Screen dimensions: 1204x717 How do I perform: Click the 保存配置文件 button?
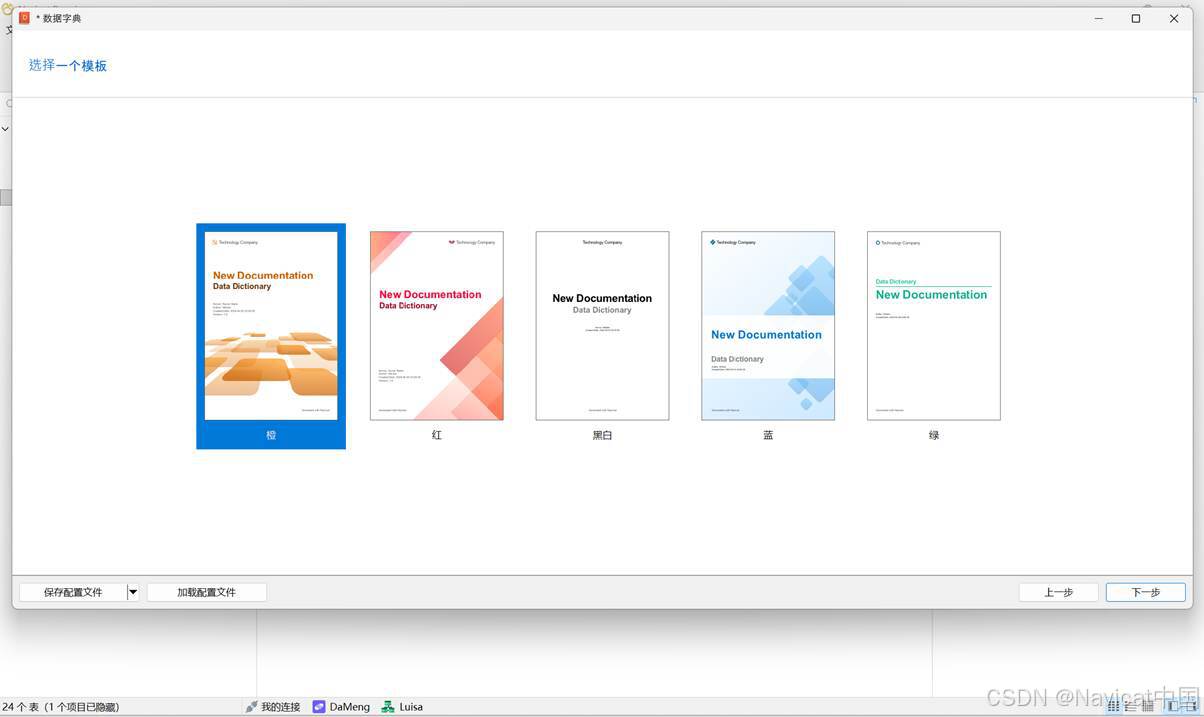(x=73, y=592)
